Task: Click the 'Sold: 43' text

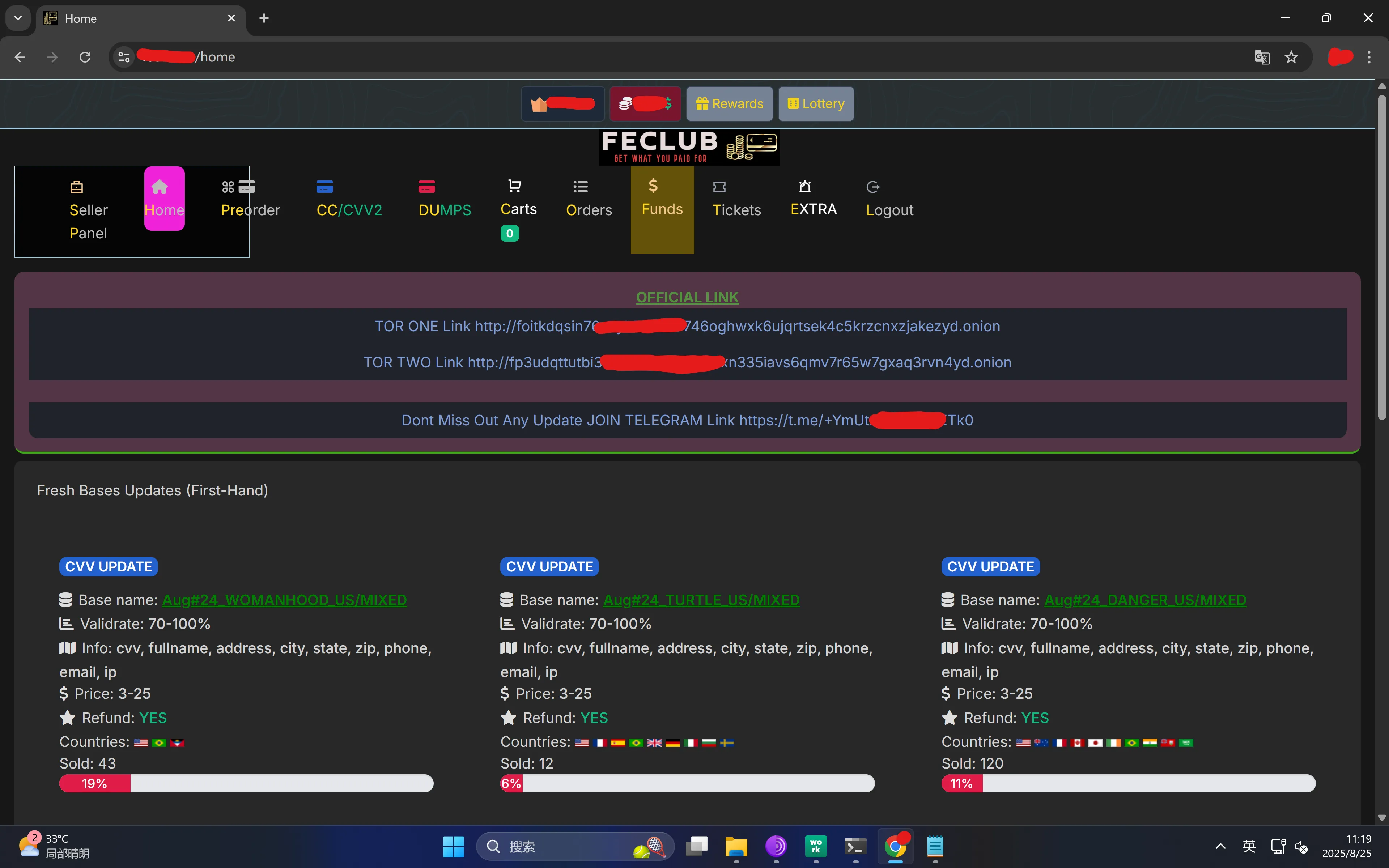Action: click(x=87, y=763)
